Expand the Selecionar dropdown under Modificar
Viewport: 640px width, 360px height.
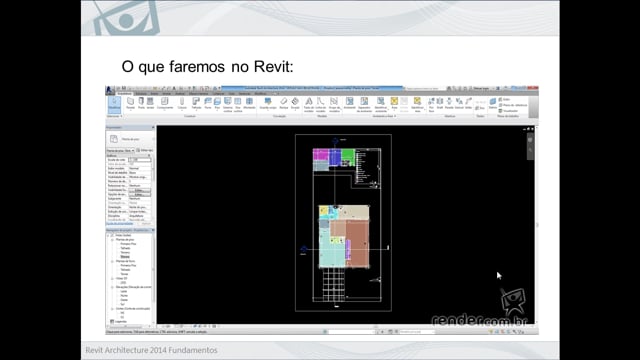114,116
